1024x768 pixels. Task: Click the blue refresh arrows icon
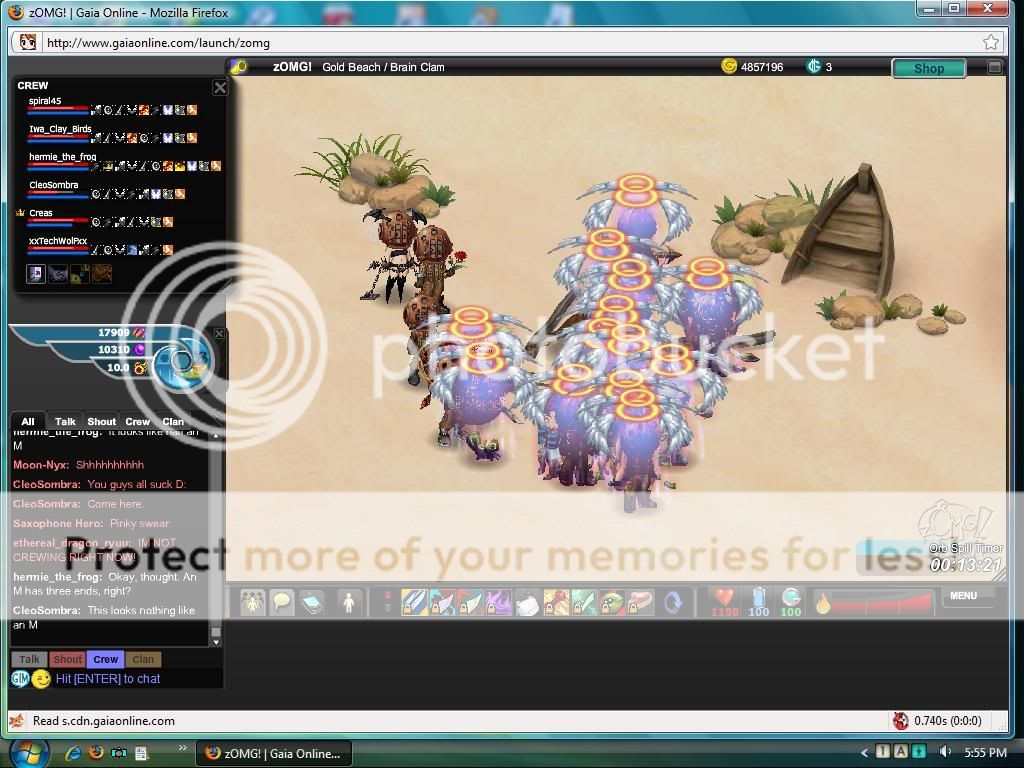pyautogui.click(x=674, y=602)
